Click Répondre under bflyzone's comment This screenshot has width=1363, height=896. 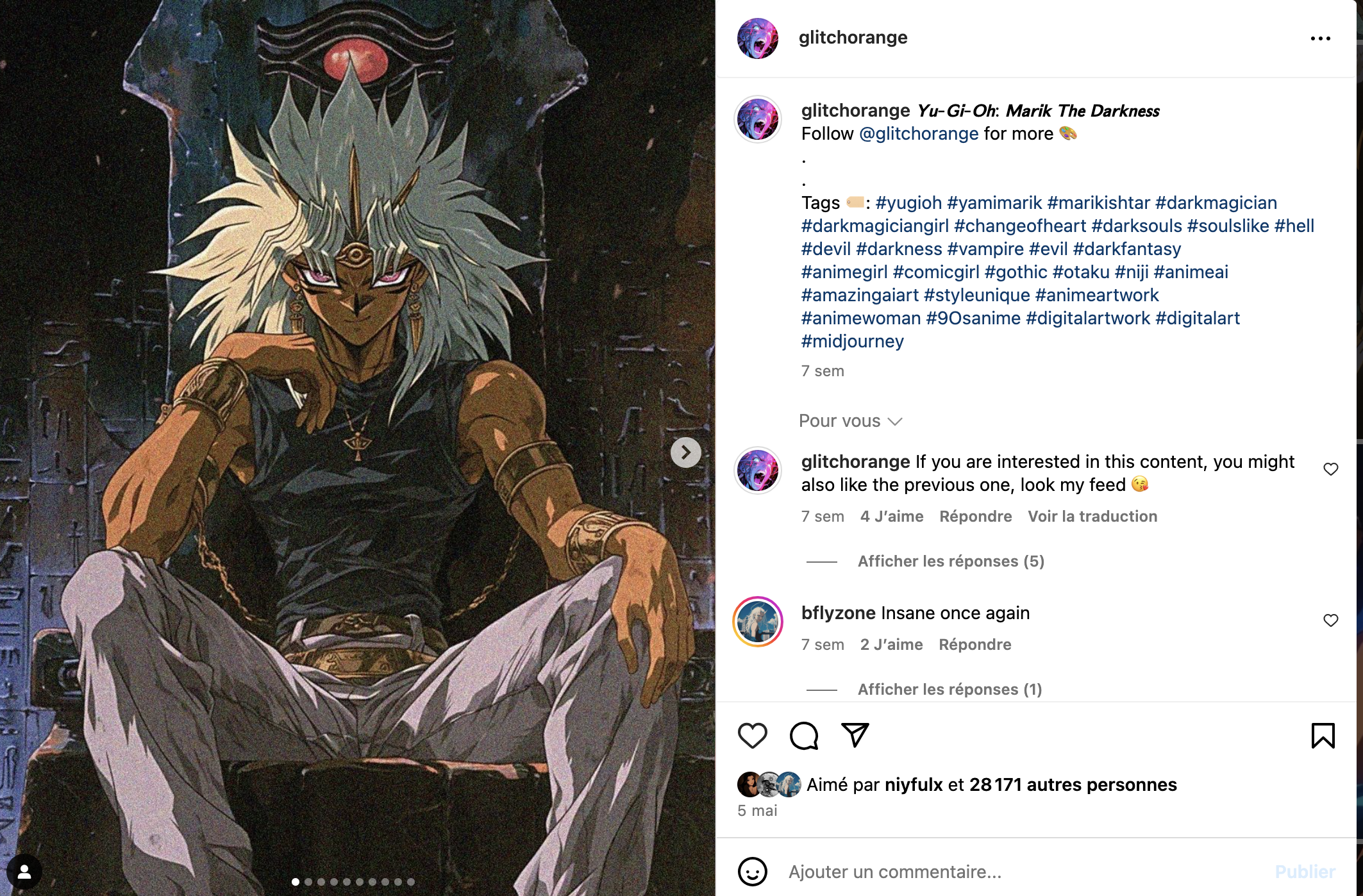(x=974, y=645)
